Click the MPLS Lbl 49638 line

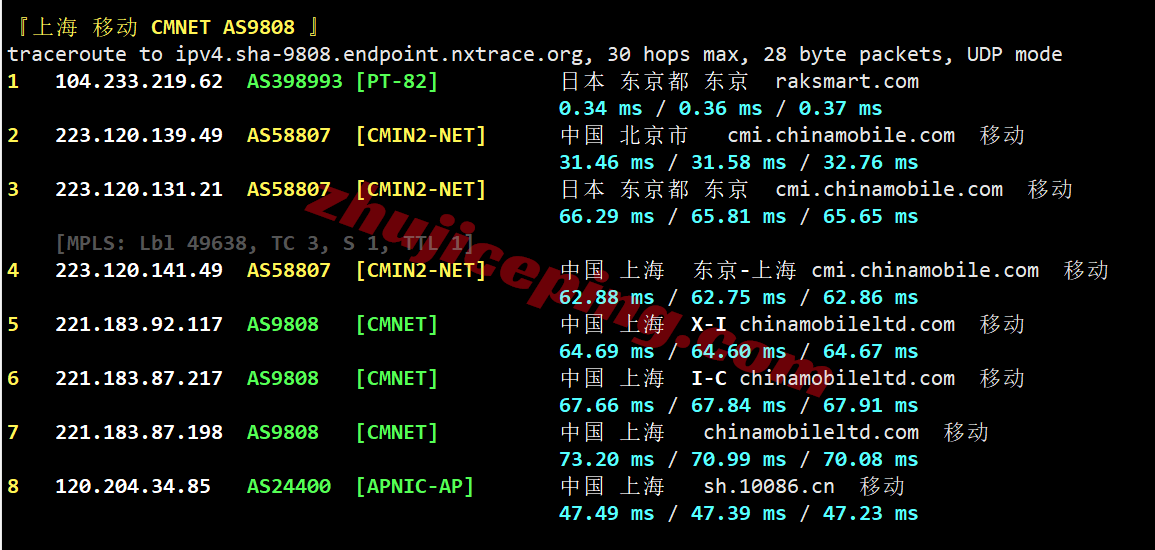click(264, 243)
